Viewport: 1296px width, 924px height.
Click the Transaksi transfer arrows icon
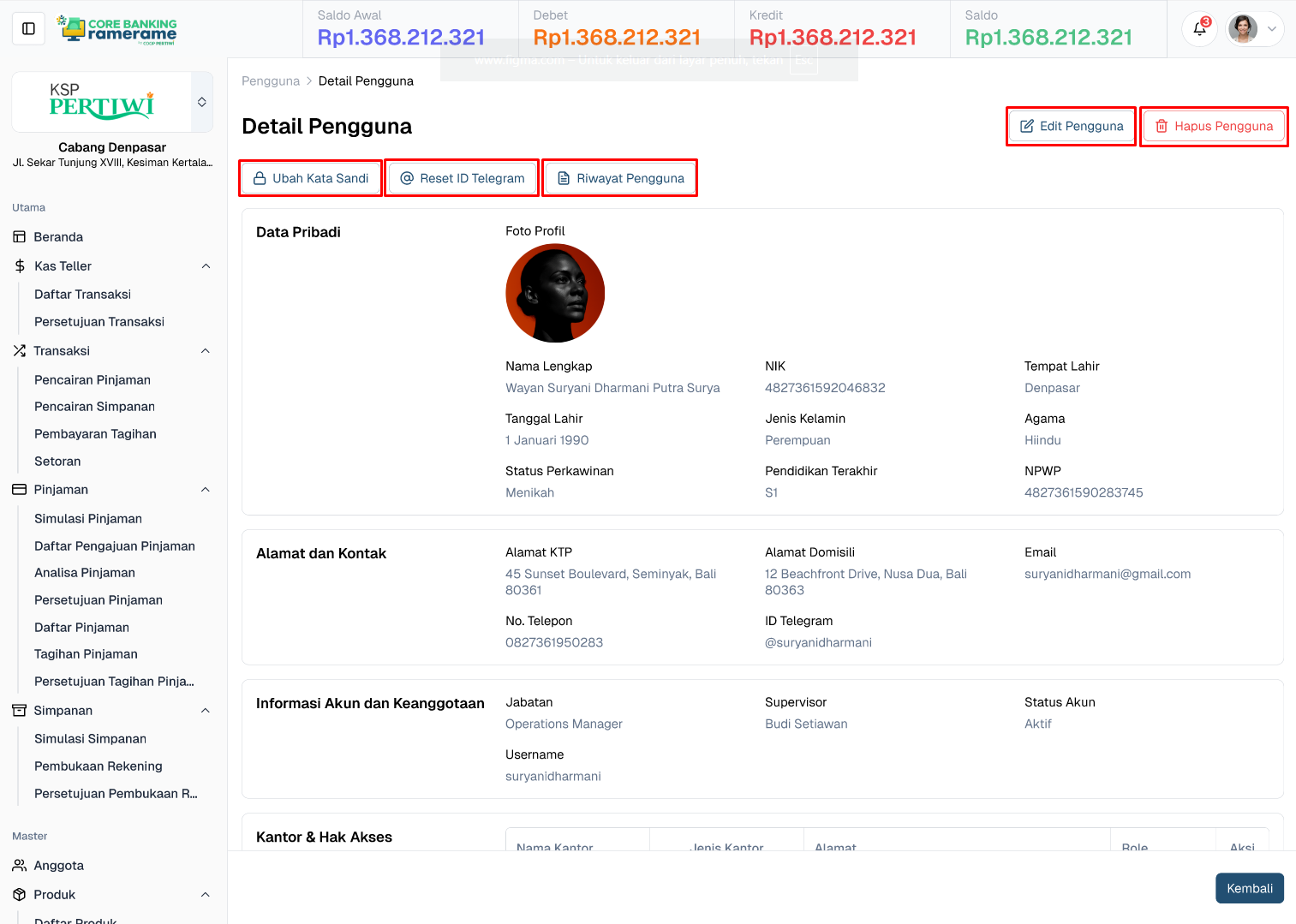[x=19, y=350]
